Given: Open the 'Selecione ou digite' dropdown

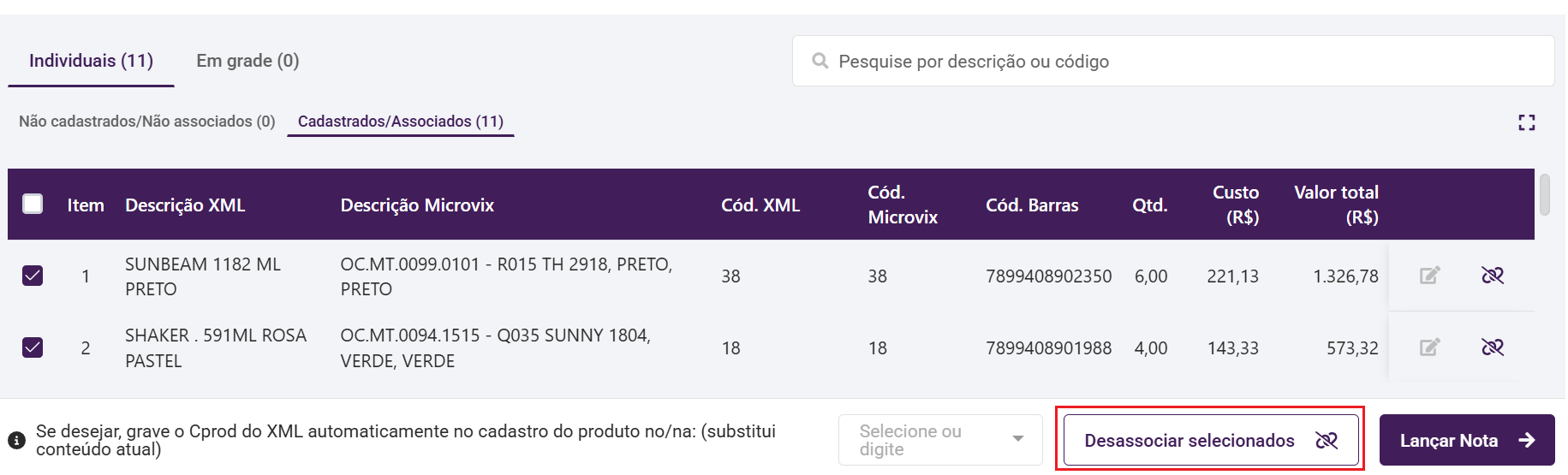Looking at the screenshot, I should tap(940, 440).
